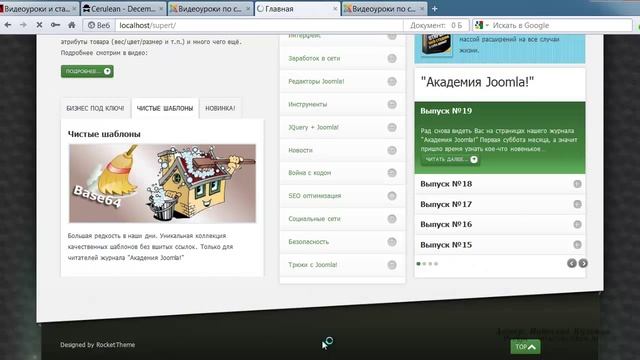Click the 'Выпуск №17' title
640x360 pixels.
446,204
